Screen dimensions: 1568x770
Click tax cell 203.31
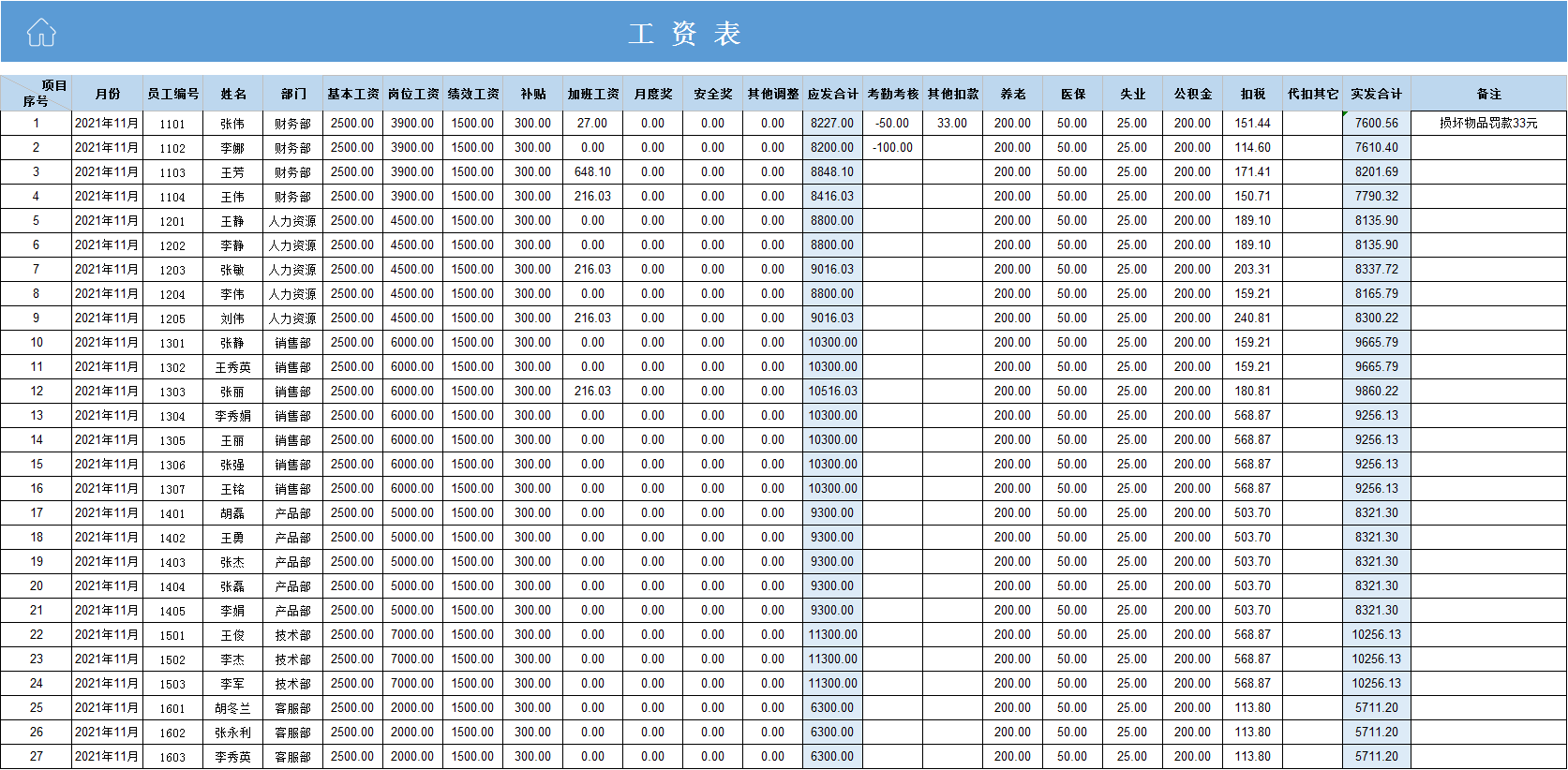[1253, 269]
